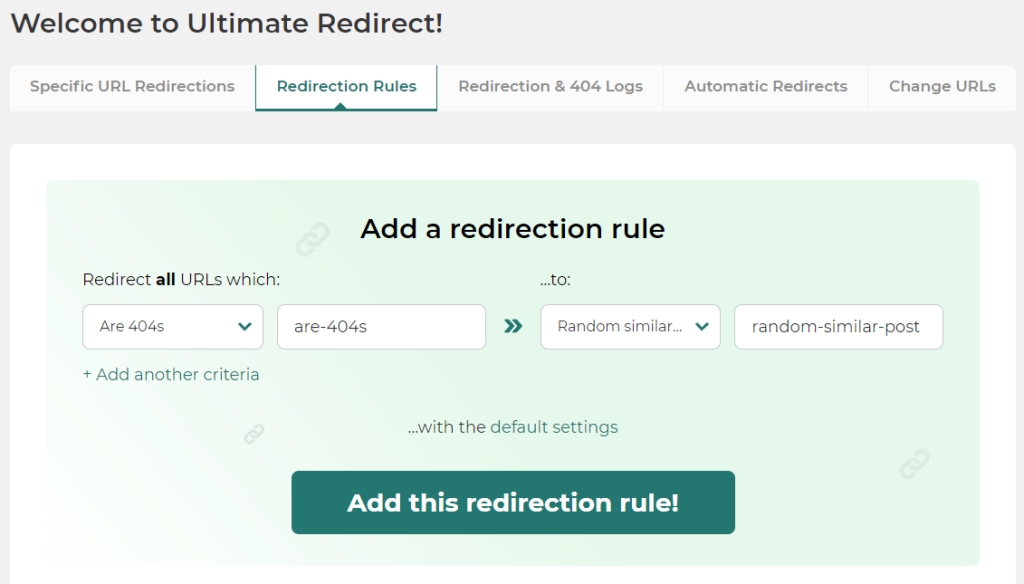Click the Add a redirection rule heading

tap(513, 229)
